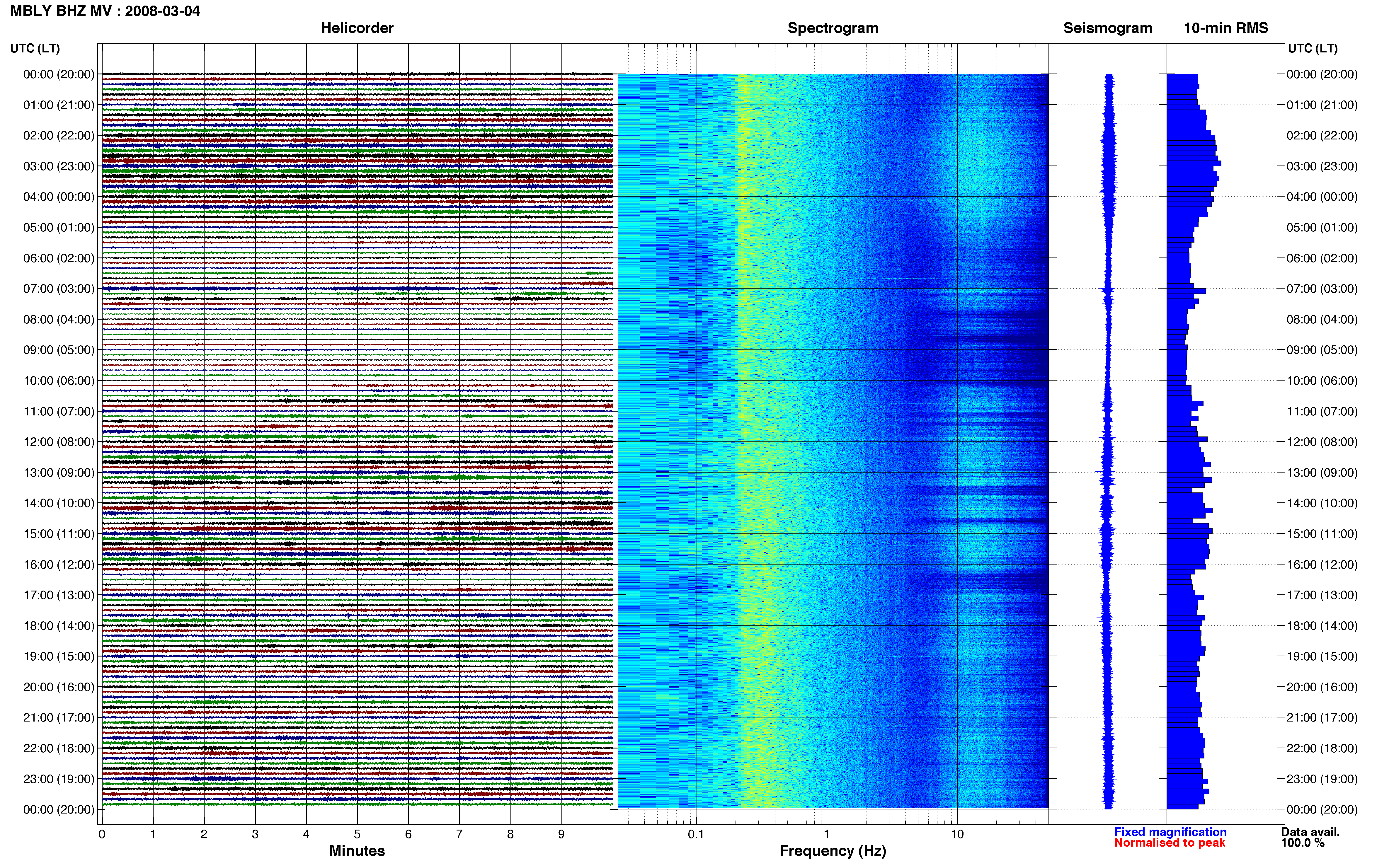Select the 12:00 (08:00) label on left axis
The image size is (1389, 868).
pos(59,442)
